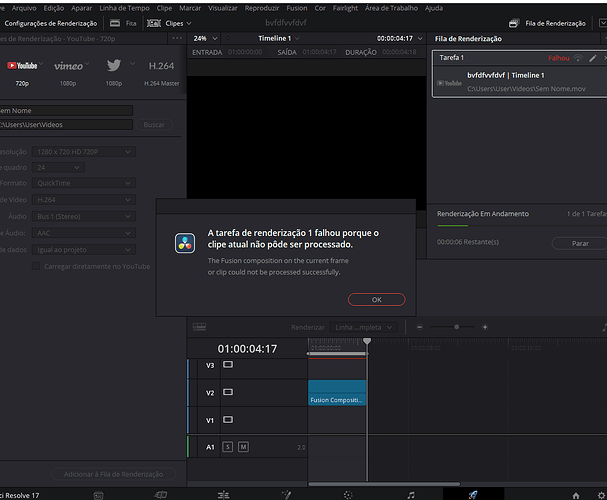Image resolution: width=607 pixels, height=500 pixels.
Task: Open the resolution 1280 x 720 HD dropdown
Action: point(84,152)
